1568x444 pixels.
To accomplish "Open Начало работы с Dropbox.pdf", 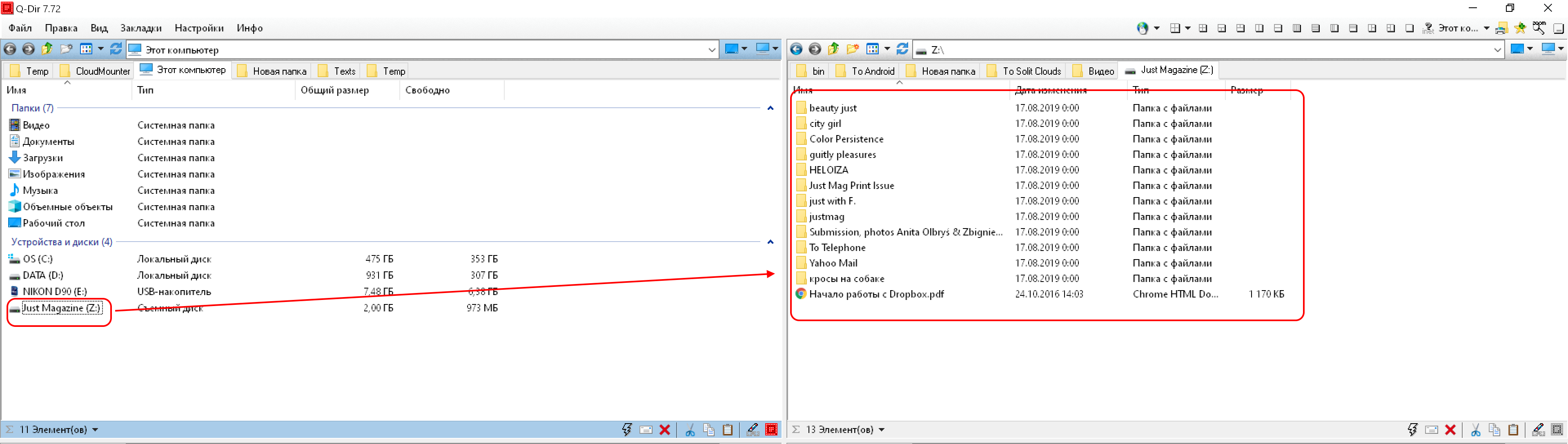I will (x=877, y=294).
